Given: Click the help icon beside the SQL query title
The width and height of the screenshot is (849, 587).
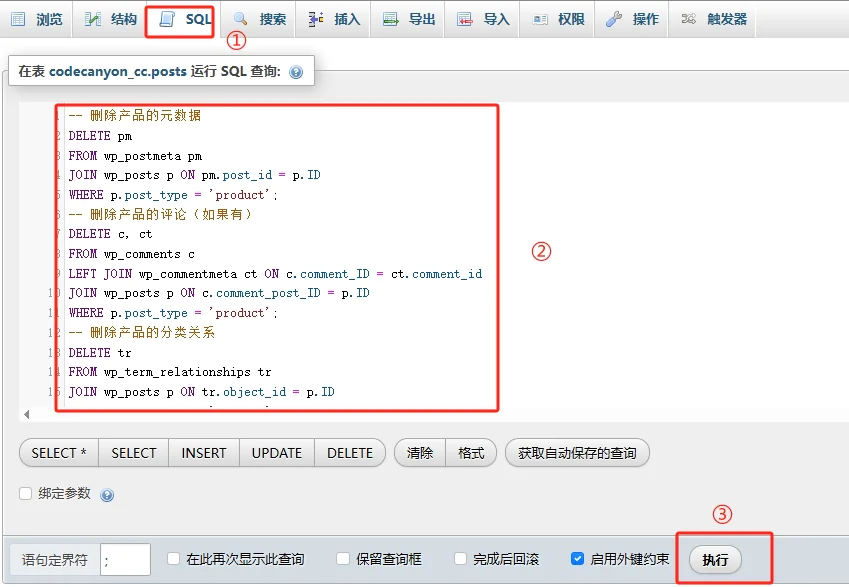Looking at the screenshot, I should [296, 73].
